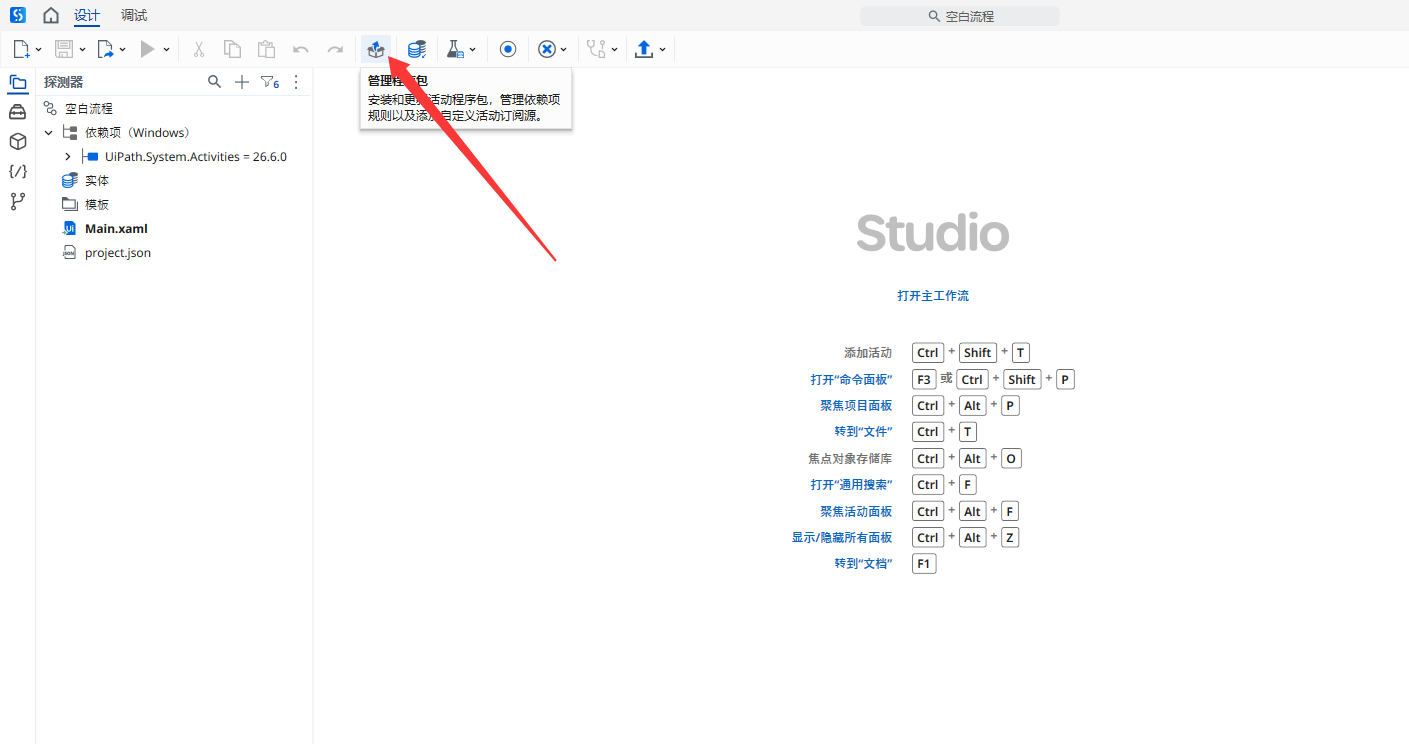Click the 添加活动 shortcut label

(868, 353)
